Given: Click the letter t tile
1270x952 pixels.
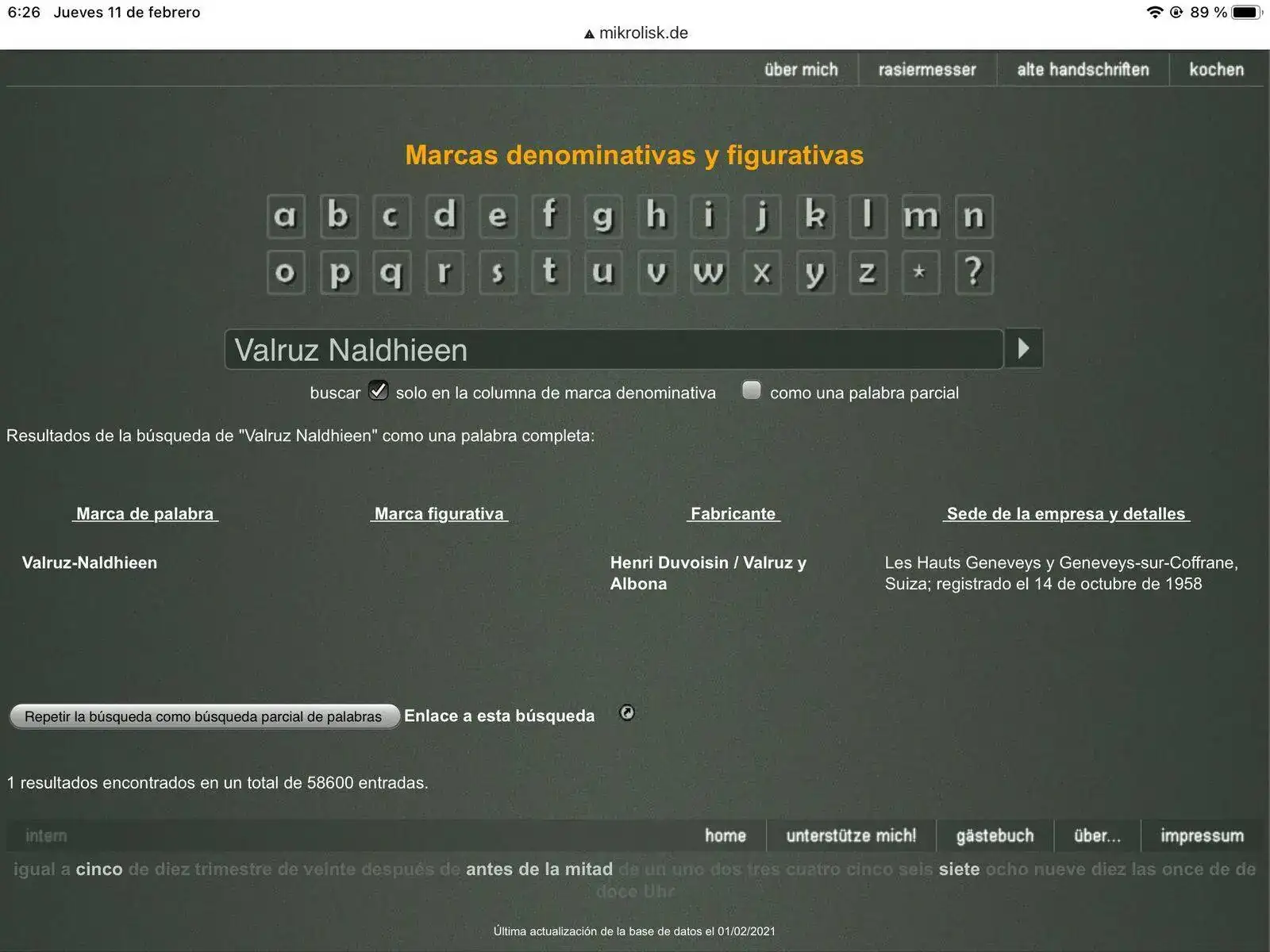Looking at the screenshot, I should (x=550, y=273).
